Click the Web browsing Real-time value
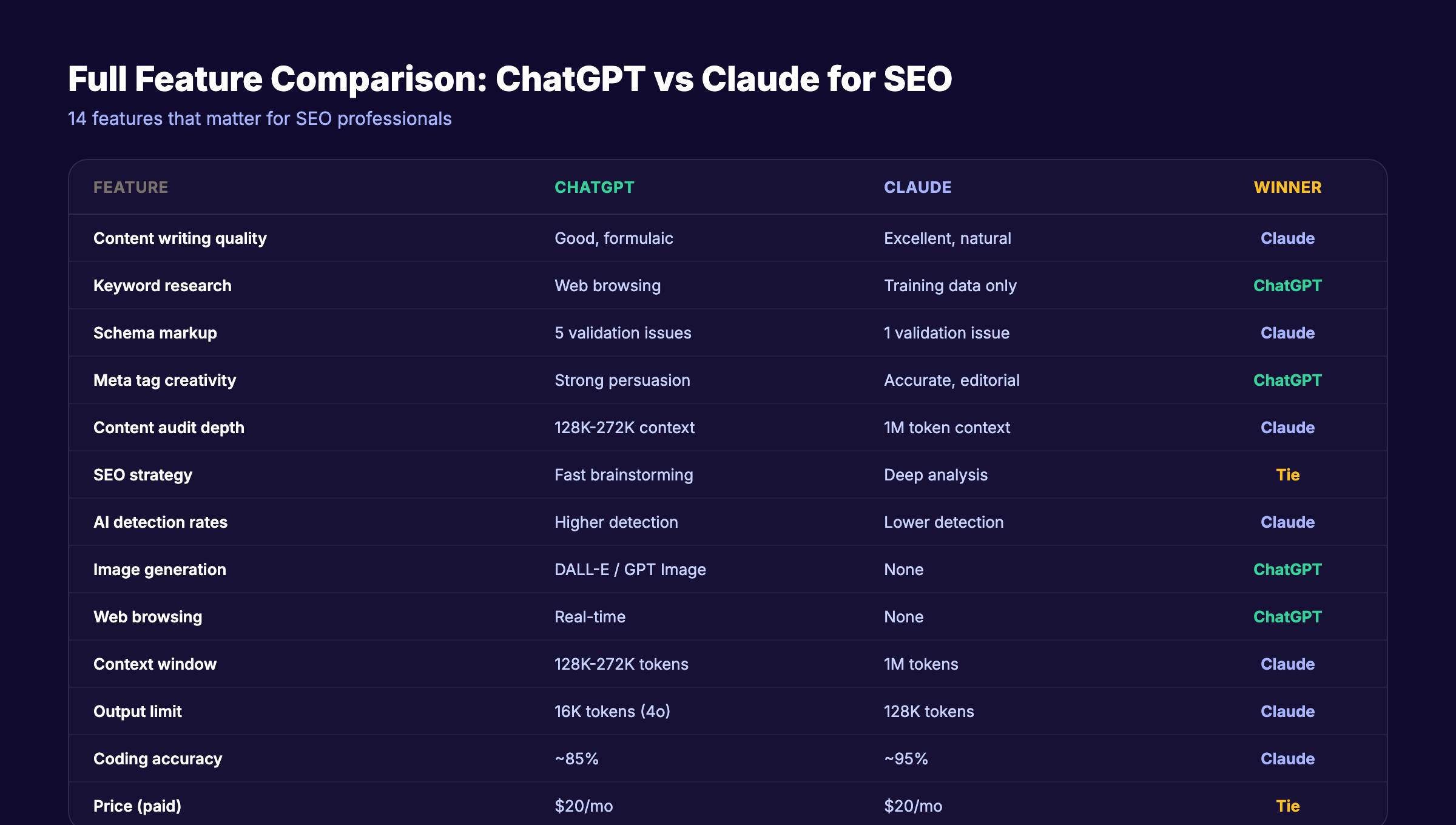Image resolution: width=1456 pixels, height=825 pixels. [x=590, y=616]
